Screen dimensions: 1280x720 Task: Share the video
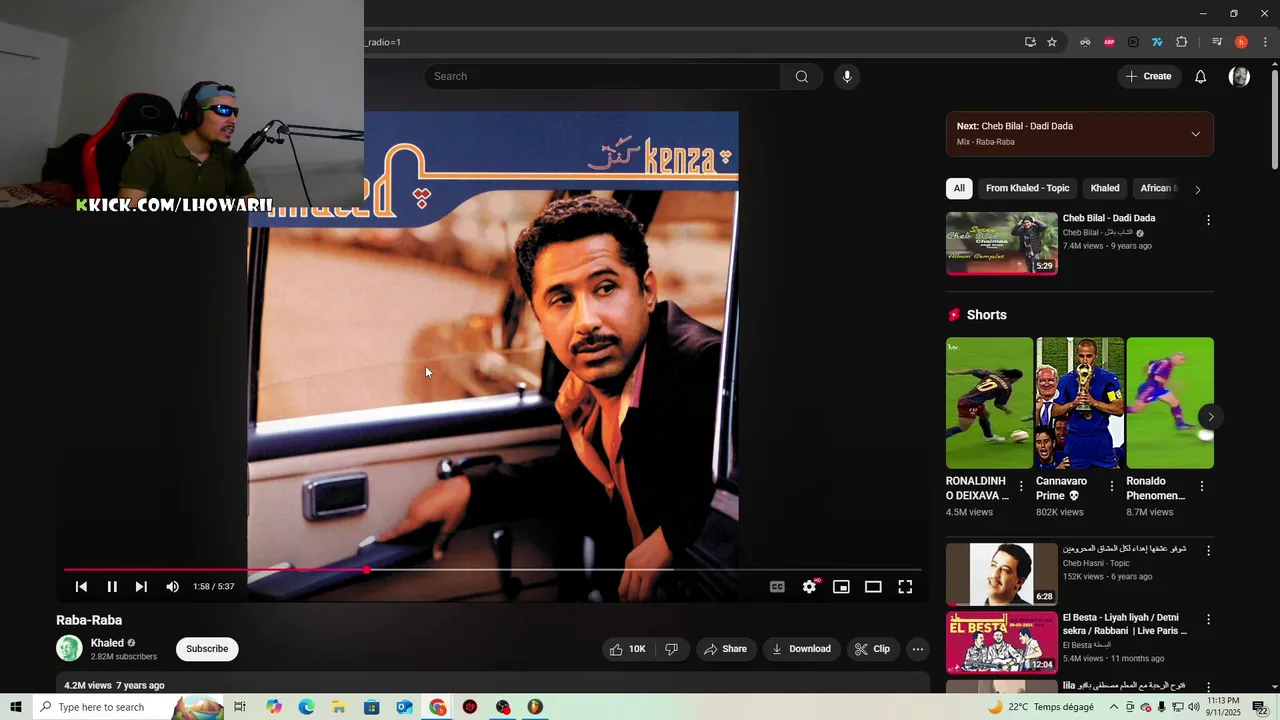[x=725, y=649]
